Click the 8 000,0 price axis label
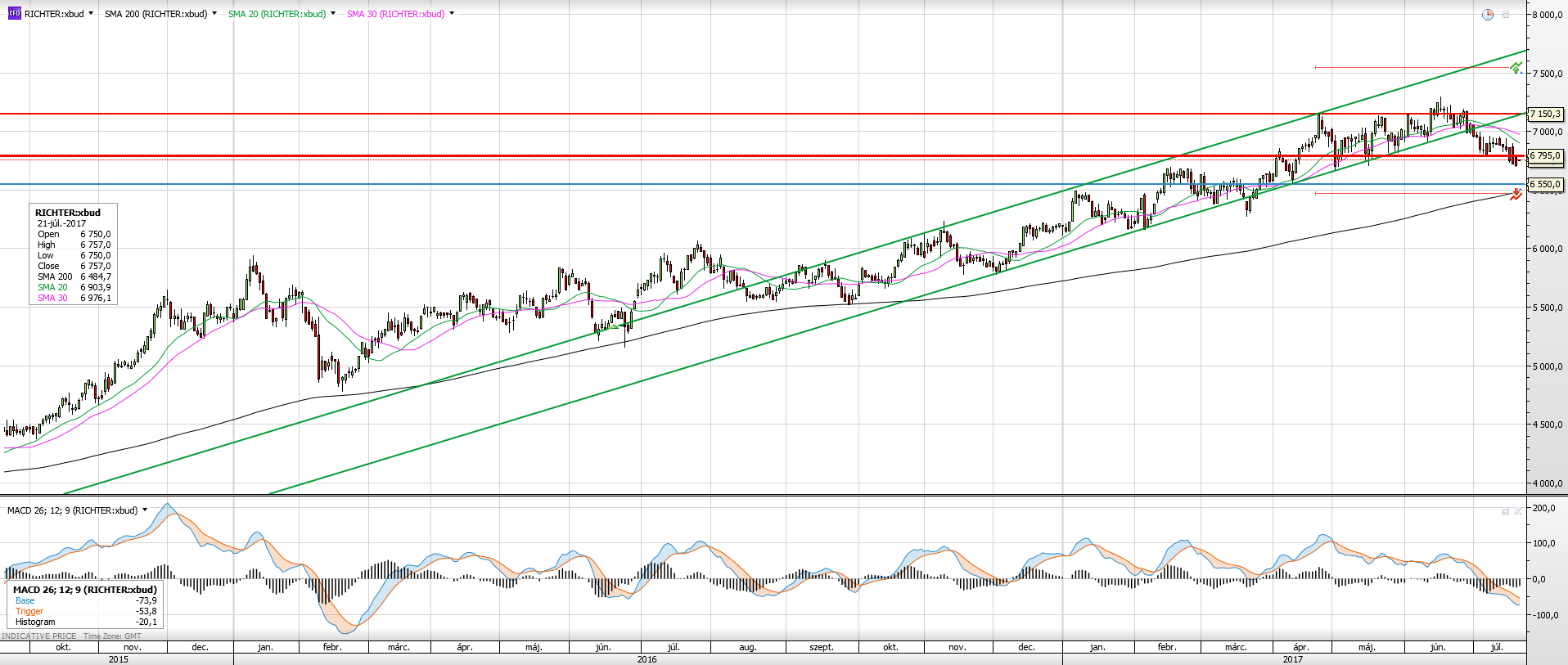 [x=1548, y=15]
